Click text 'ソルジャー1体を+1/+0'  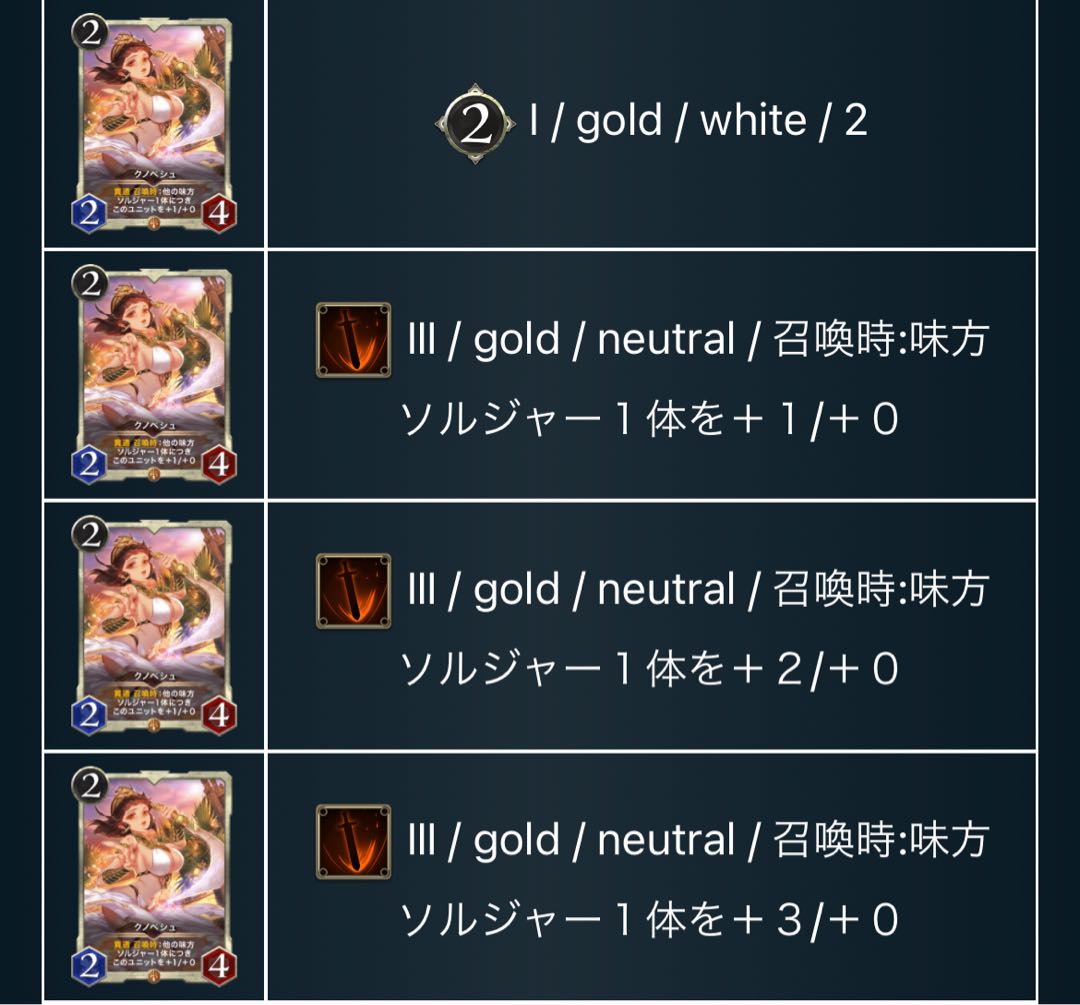[x=650, y=419]
